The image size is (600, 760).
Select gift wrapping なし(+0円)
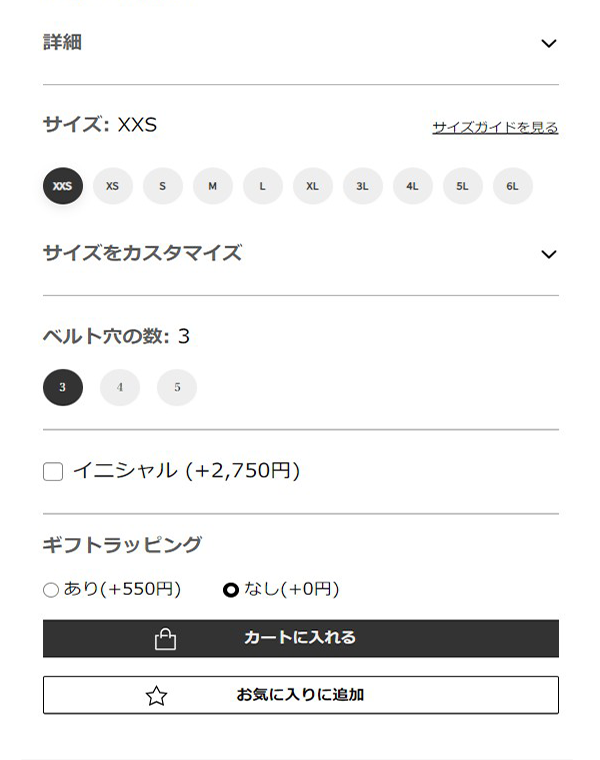click(231, 590)
